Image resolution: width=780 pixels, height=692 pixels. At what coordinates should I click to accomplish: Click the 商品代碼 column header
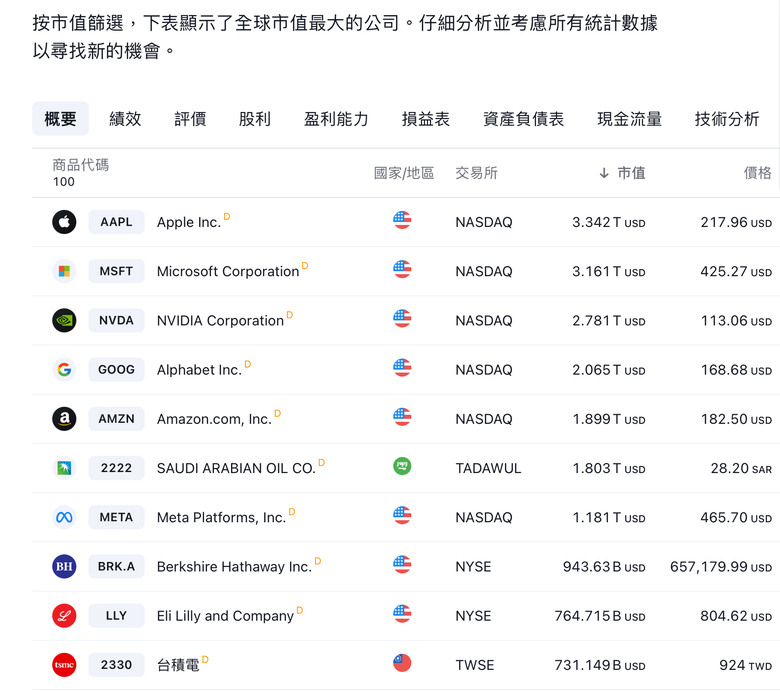tap(81, 165)
